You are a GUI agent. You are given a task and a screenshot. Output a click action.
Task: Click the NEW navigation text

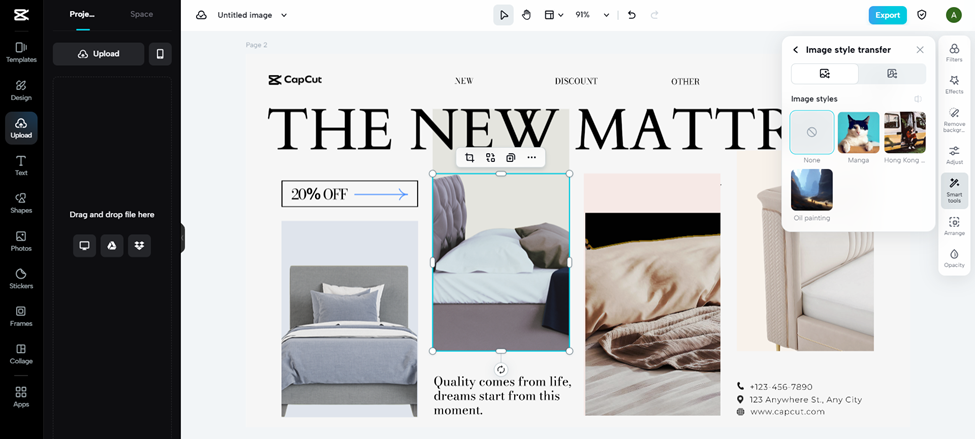pyautogui.click(x=464, y=81)
